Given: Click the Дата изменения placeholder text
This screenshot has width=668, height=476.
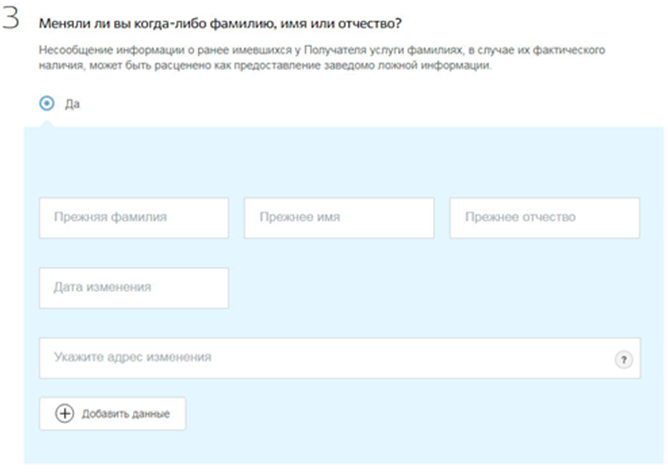Looking at the screenshot, I should pyautogui.click(x=102, y=287).
